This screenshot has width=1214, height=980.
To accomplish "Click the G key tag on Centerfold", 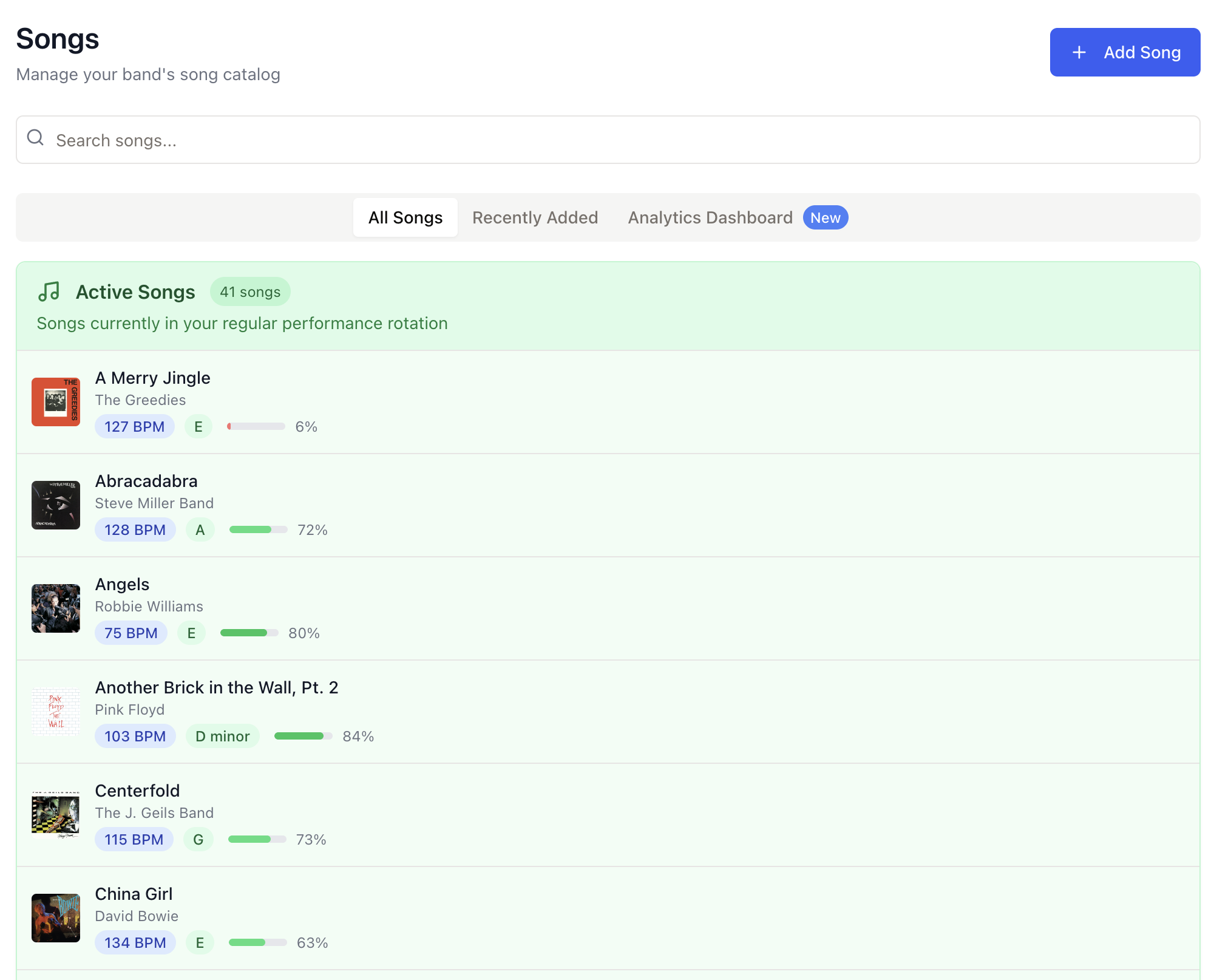I will click(x=198, y=839).
